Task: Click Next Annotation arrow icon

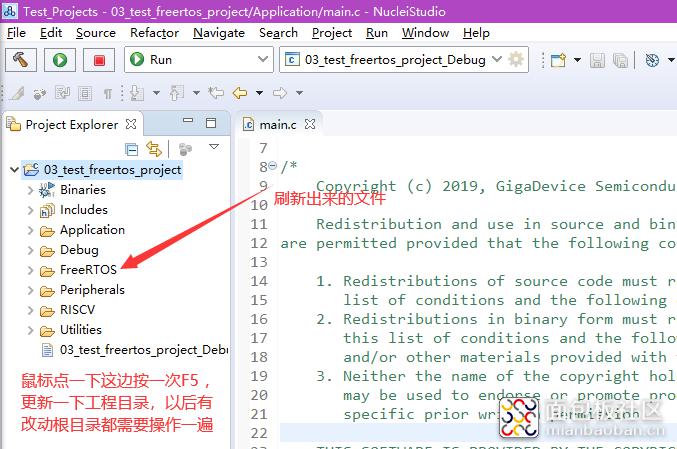Action: (x=137, y=93)
